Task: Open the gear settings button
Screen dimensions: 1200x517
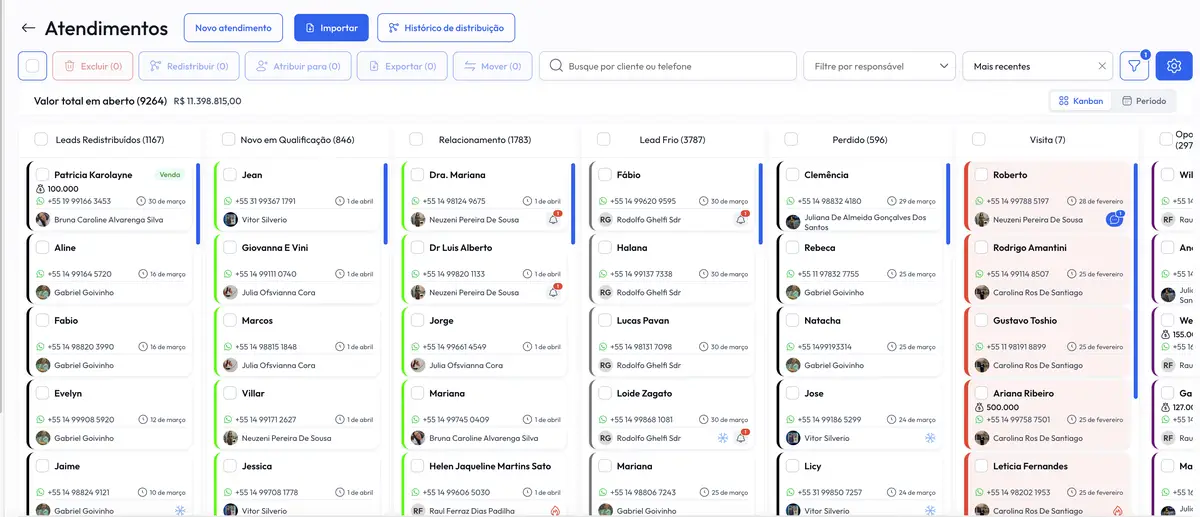Action: (1174, 66)
